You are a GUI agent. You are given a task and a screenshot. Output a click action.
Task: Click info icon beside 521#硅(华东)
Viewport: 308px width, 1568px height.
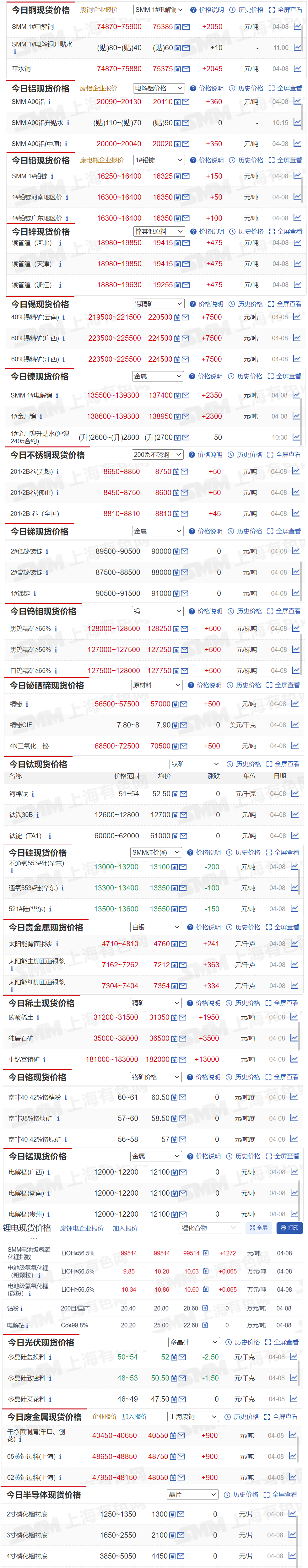click(x=50, y=909)
